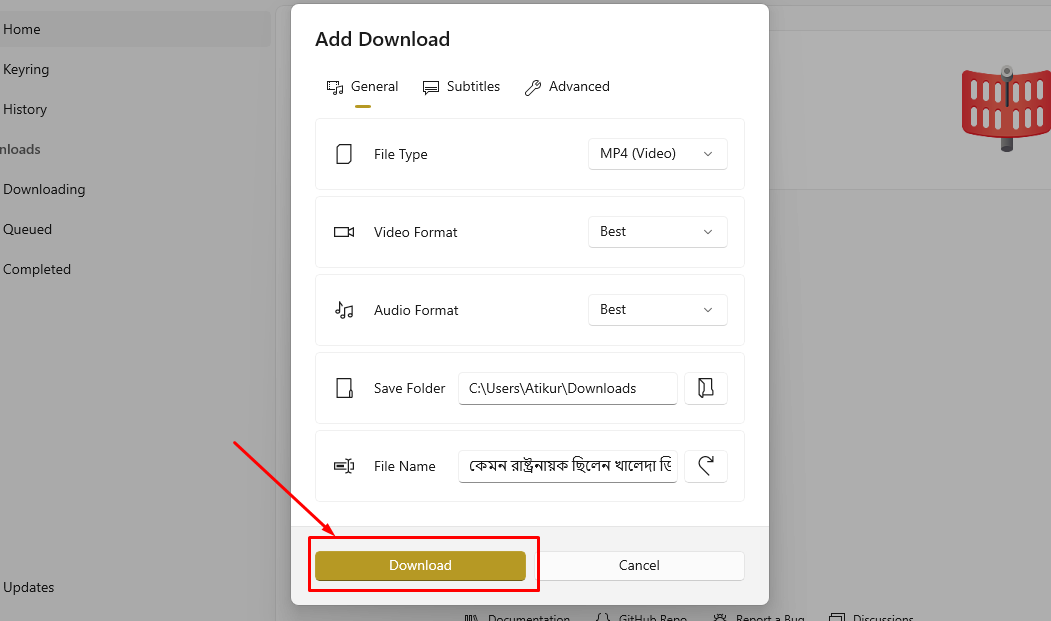Switch to the Subtitles tab

pyautogui.click(x=461, y=86)
